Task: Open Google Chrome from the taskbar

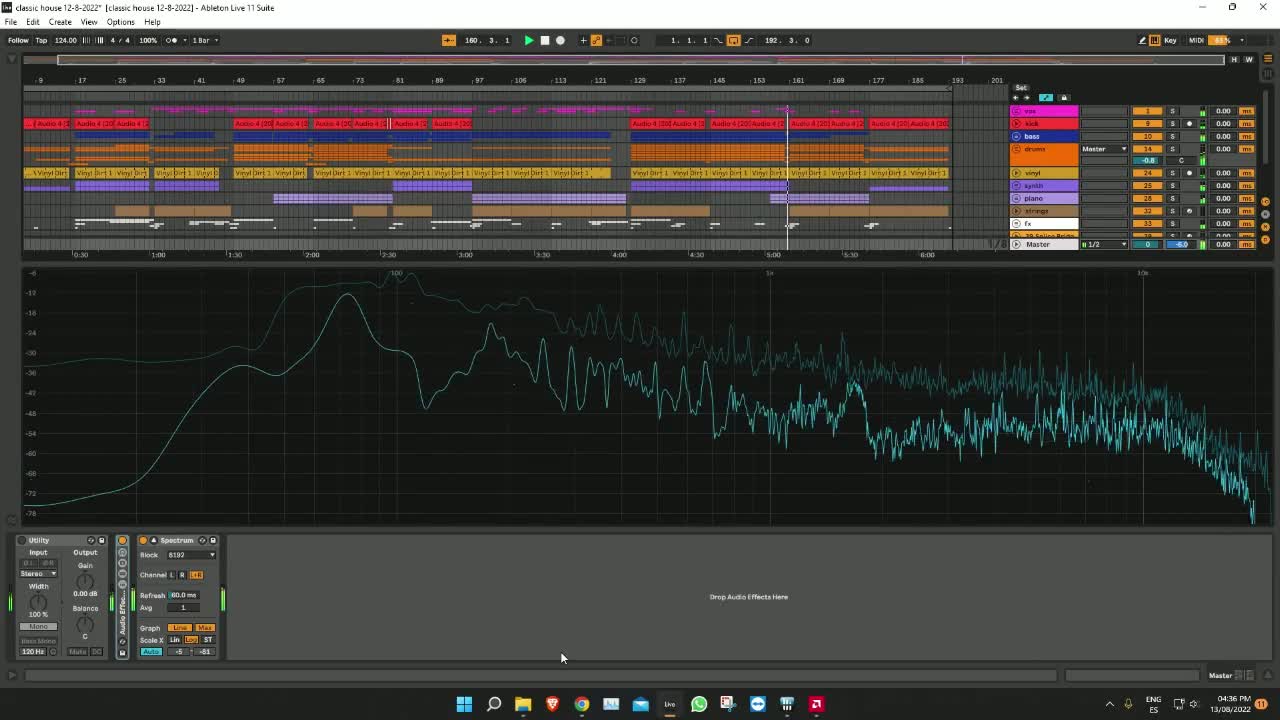Action: click(x=582, y=704)
